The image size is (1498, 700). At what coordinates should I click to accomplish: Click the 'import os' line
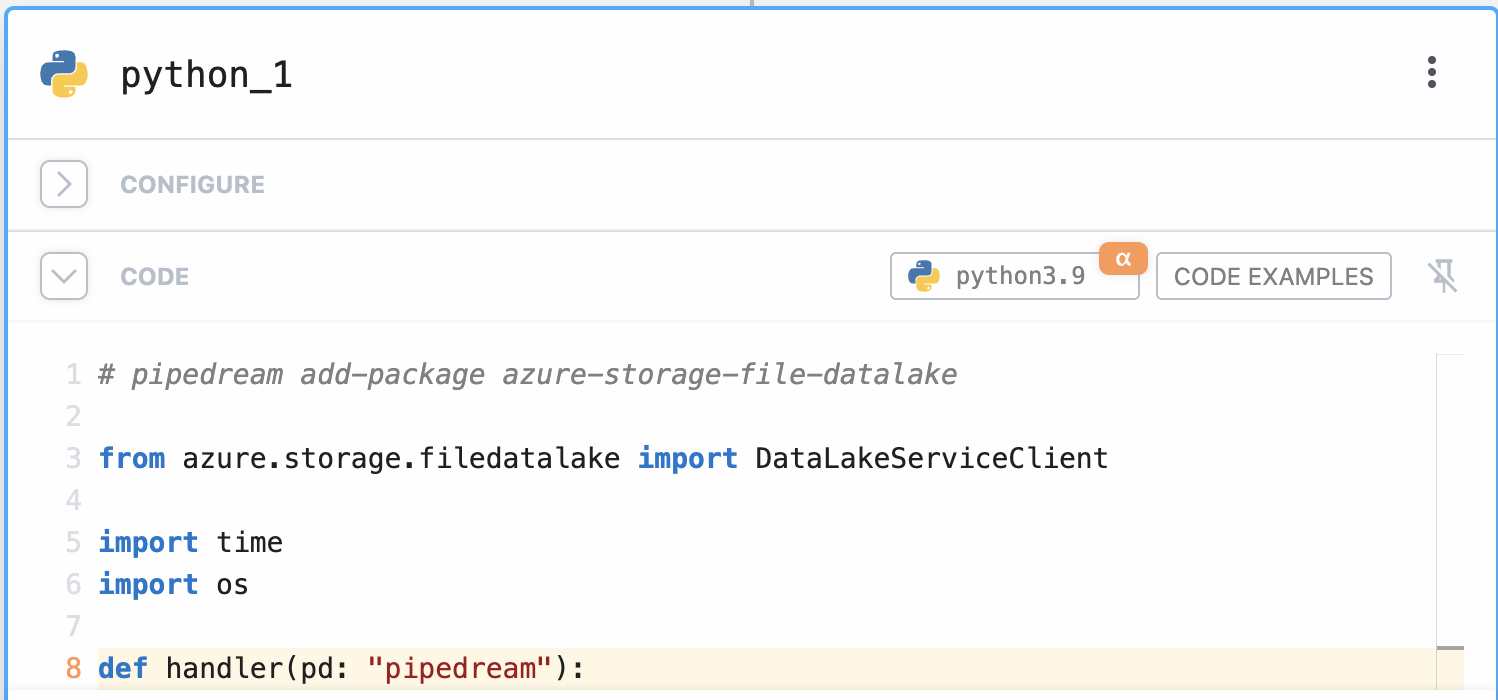(x=173, y=584)
